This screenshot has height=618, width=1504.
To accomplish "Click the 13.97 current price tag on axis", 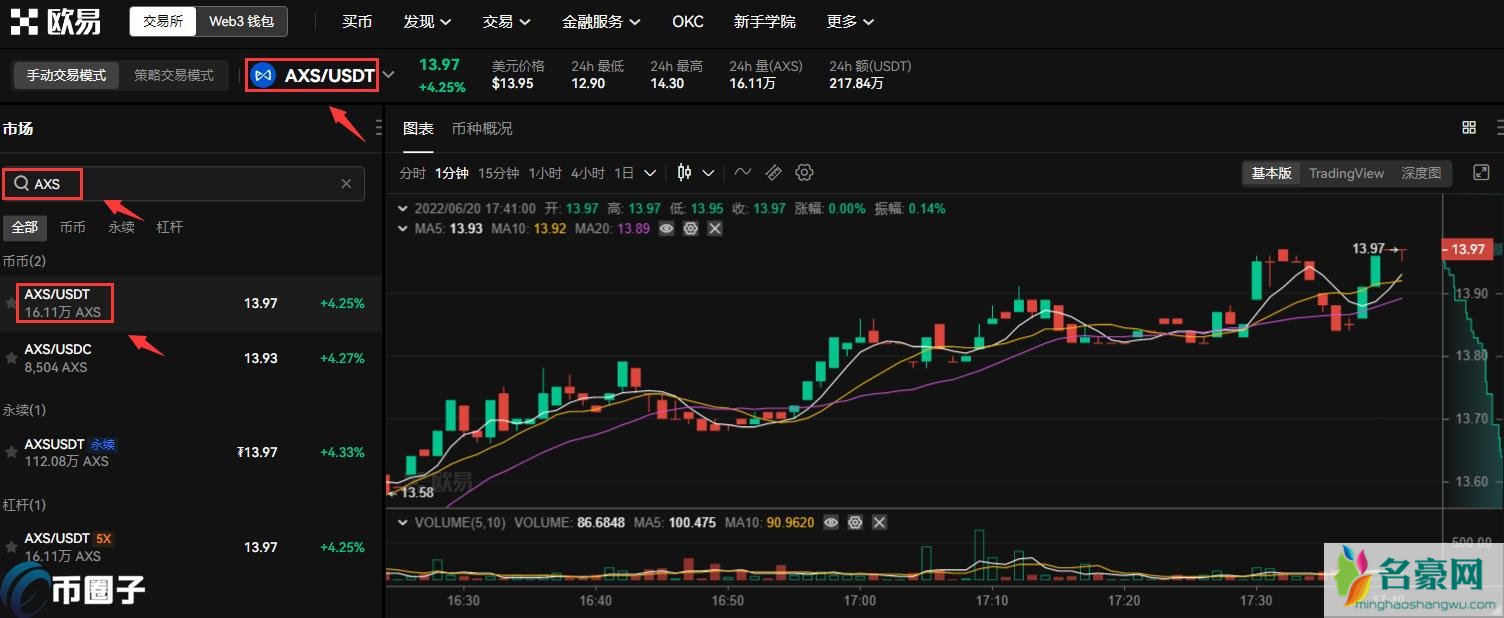I will (x=1468, y=249).
